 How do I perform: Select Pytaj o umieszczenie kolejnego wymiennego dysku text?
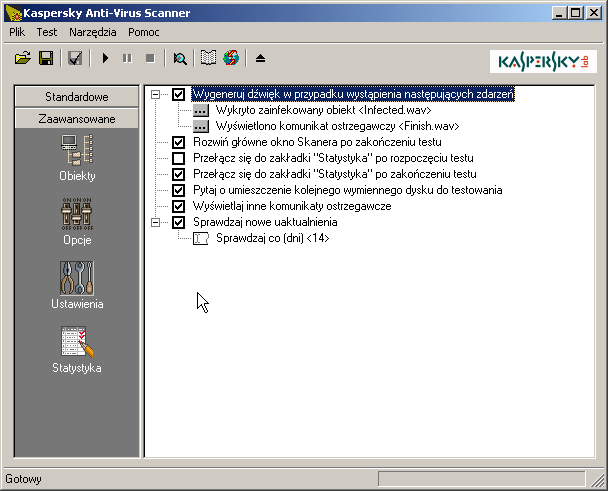347,190
